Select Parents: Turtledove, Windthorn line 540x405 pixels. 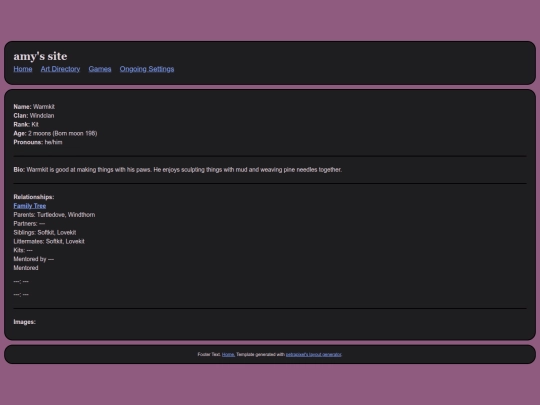coord(54,215)
